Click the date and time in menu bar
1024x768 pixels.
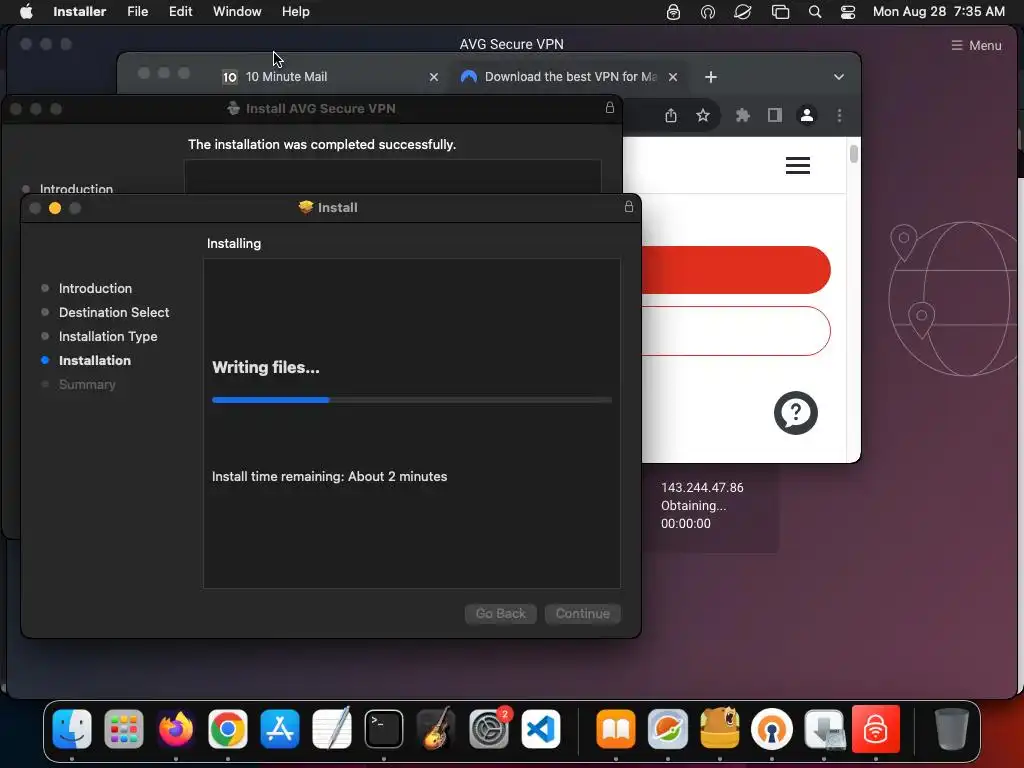pyautogui.click(x=938, y=11)
